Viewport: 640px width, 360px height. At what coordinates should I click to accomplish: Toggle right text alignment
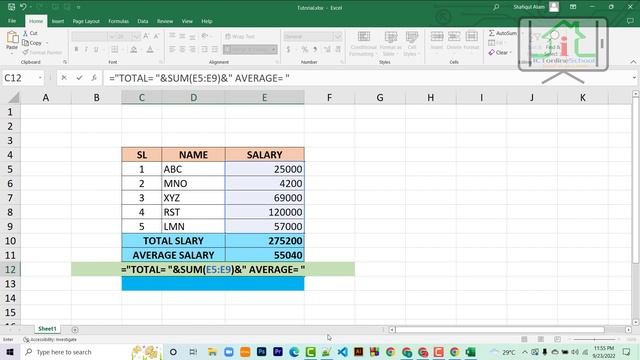coord(192,49)
